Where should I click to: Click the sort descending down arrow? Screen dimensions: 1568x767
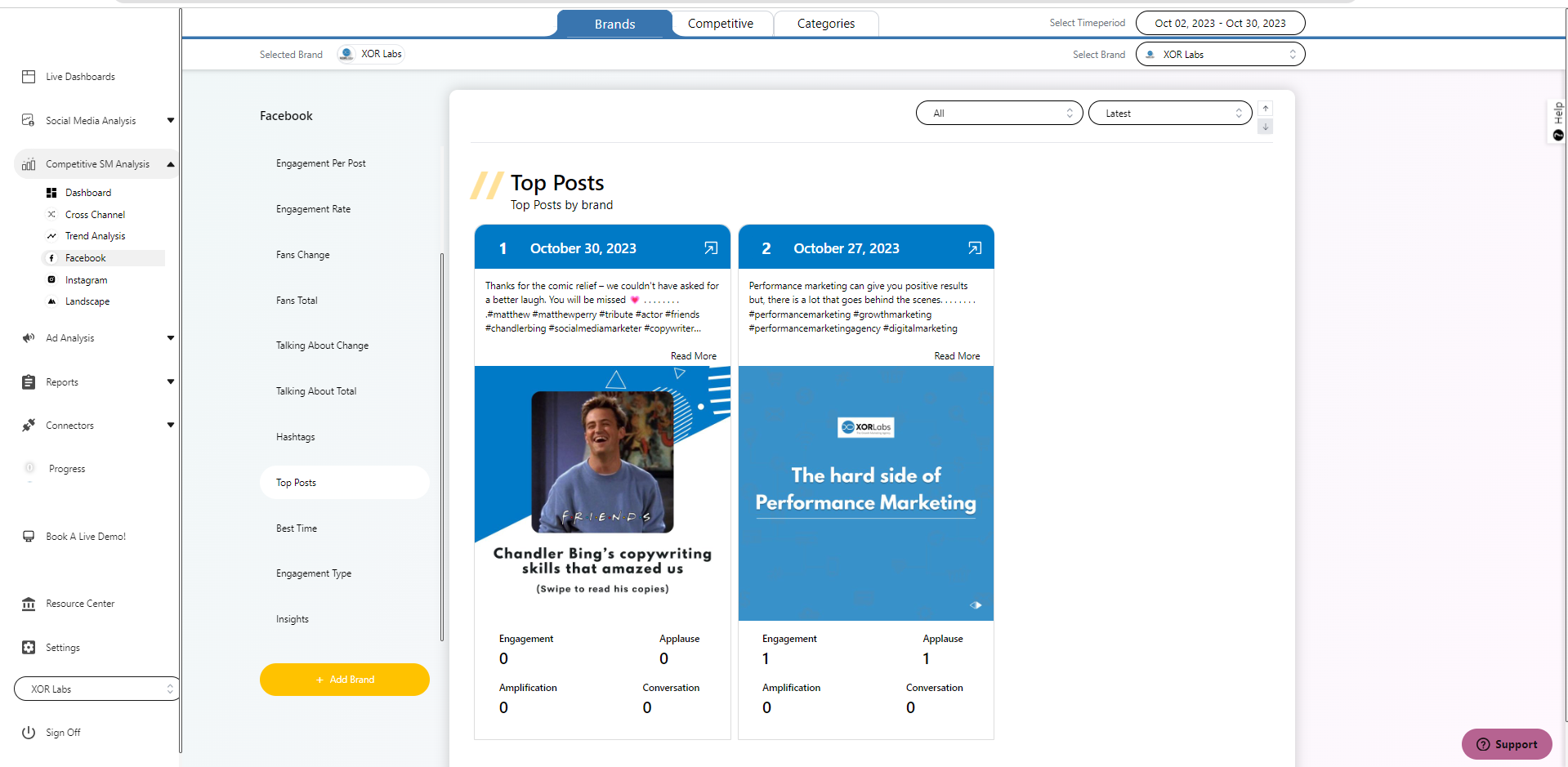[x=1265, y=127]
